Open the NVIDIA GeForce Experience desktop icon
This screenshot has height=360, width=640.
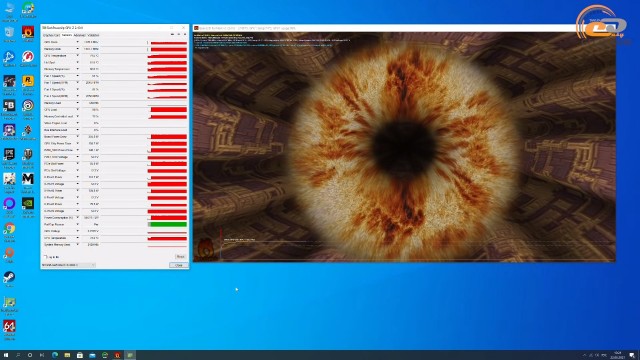point(28,207)
